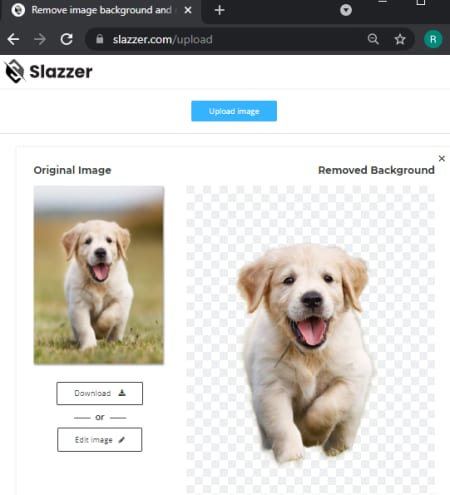Click the tab favicon of Slazzer tab

pyautogui.click(x=18, y=10)
